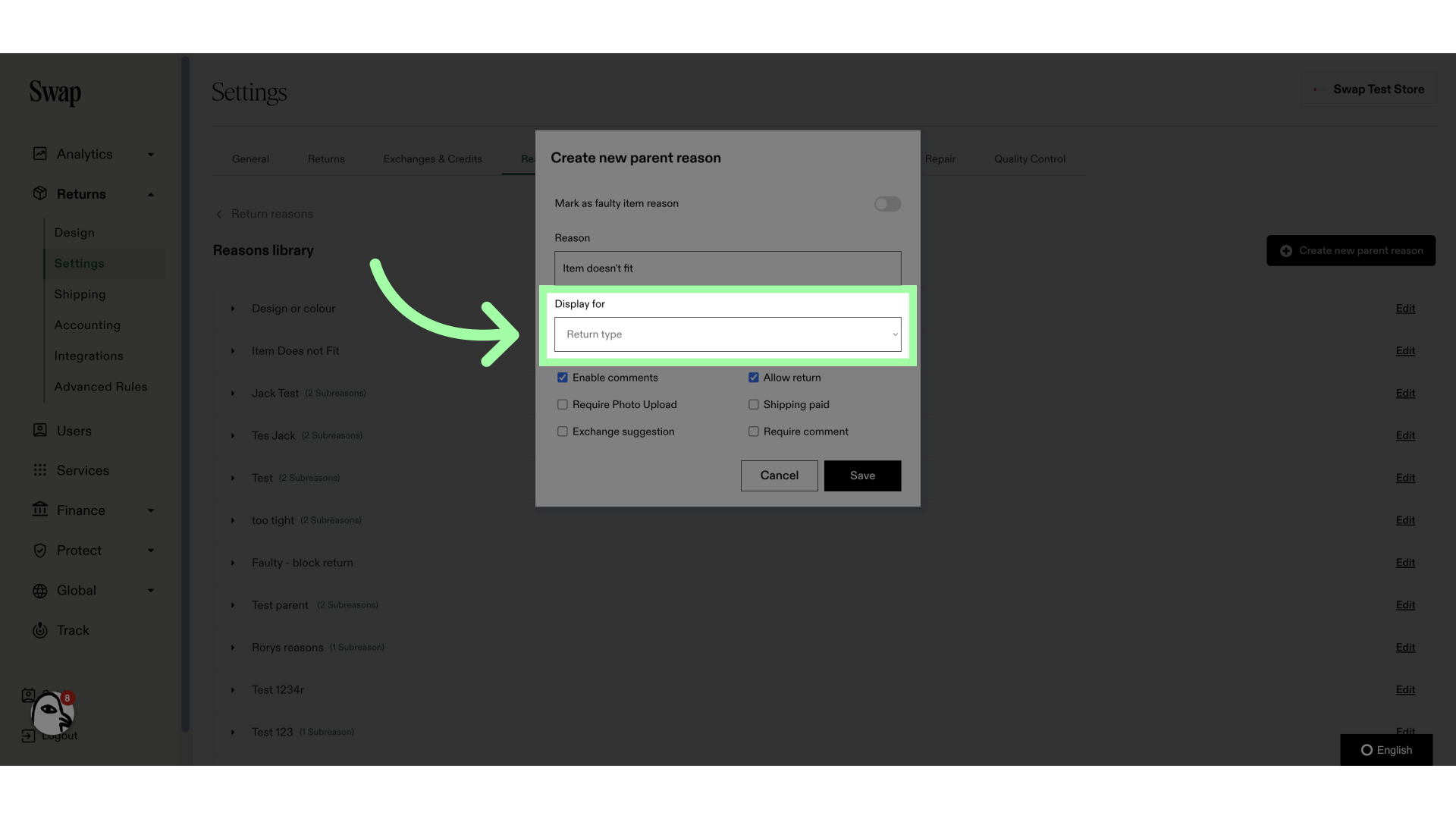
Task: Uncheck the Enable comments checkbox
Action: 563,378
